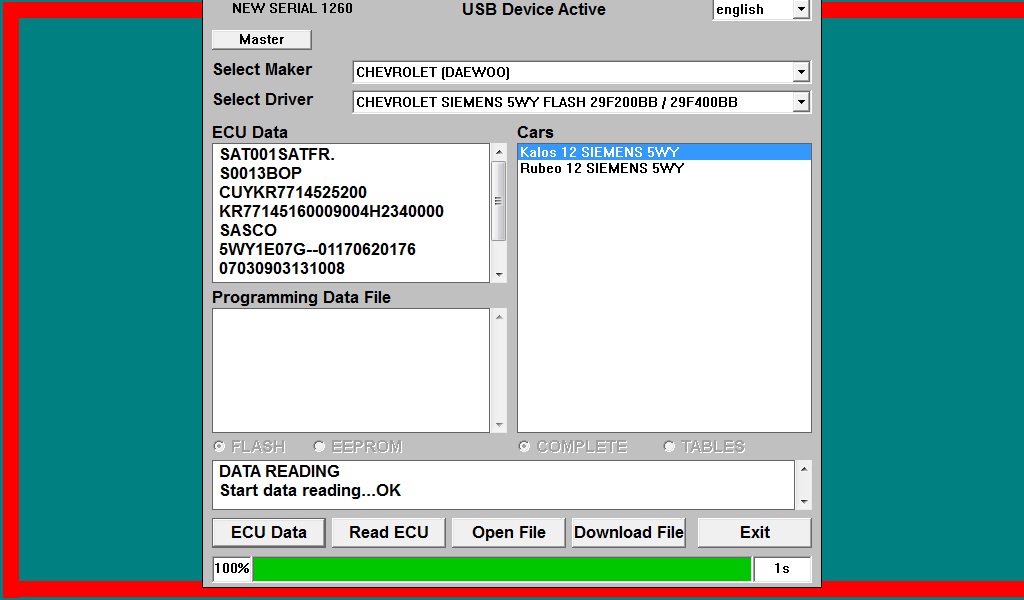The image size is (1024, 600).
Task: Click inside the empty Programming Data File box
Action: pyautogui.click(x=351, y=370)
